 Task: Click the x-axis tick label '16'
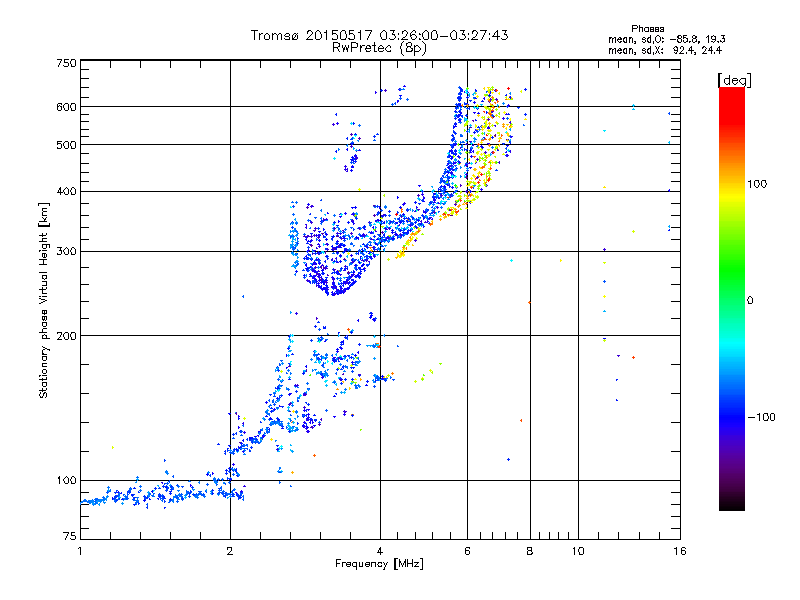click(x=680, y=551)
